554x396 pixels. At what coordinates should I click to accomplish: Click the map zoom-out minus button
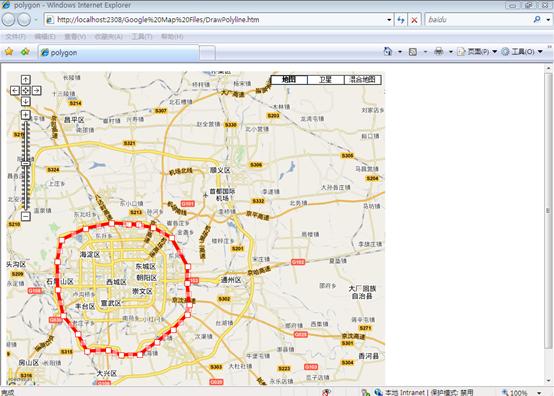pos(25,216)
